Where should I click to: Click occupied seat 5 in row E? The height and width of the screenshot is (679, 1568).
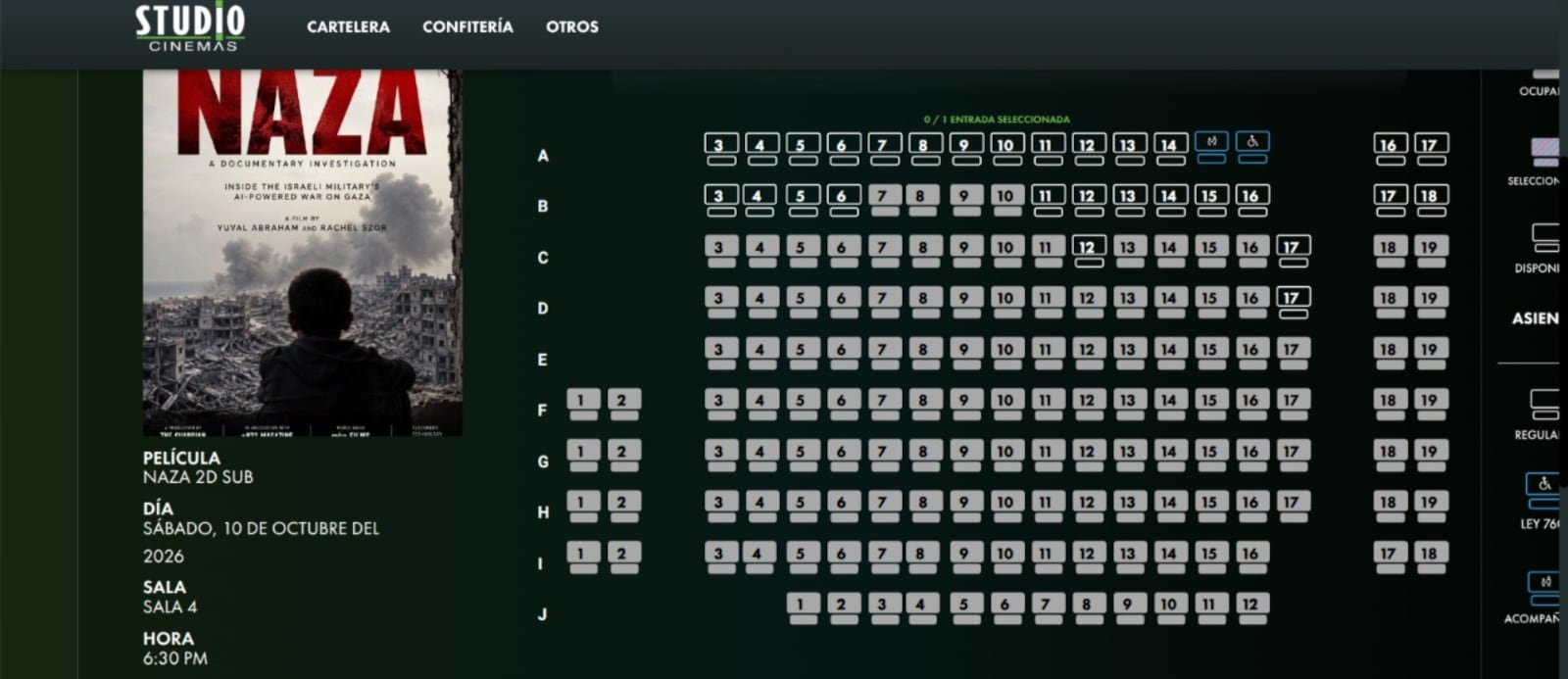803,353
